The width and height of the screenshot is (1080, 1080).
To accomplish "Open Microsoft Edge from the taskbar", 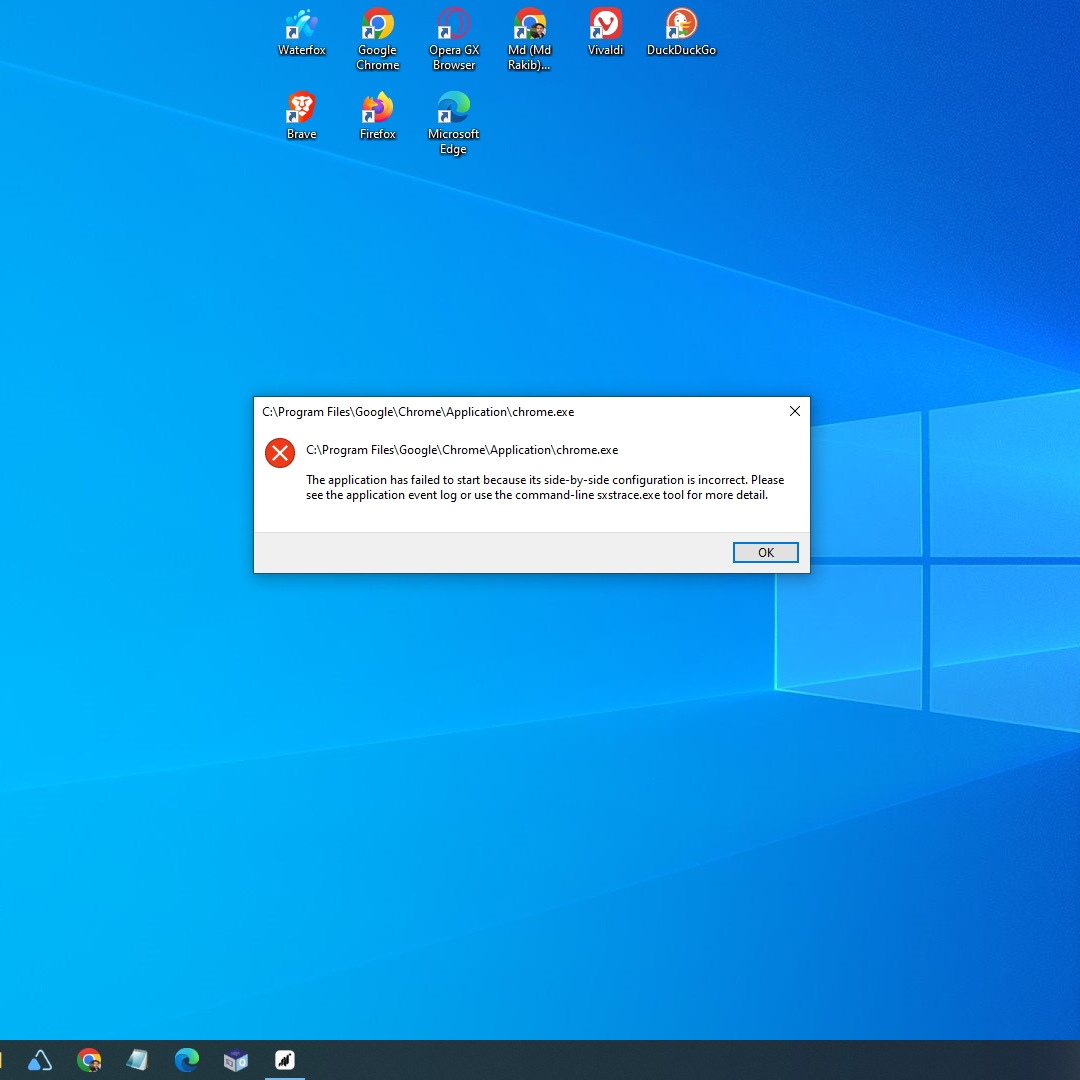I will (187, 1059).
